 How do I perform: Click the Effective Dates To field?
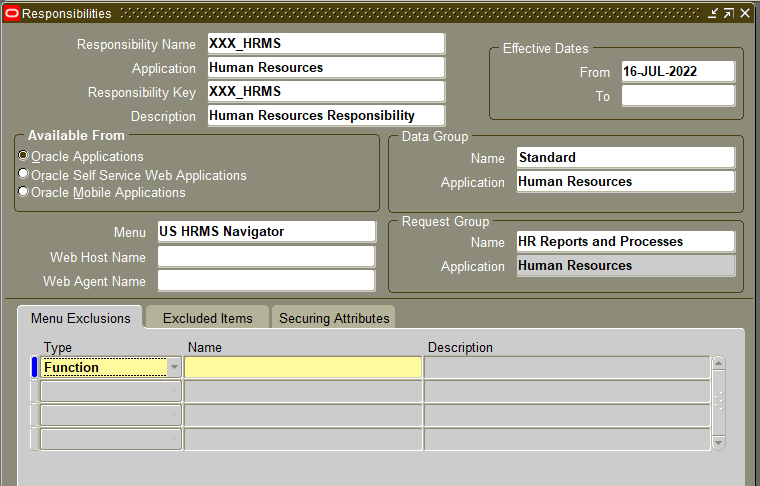click(678, 96)
